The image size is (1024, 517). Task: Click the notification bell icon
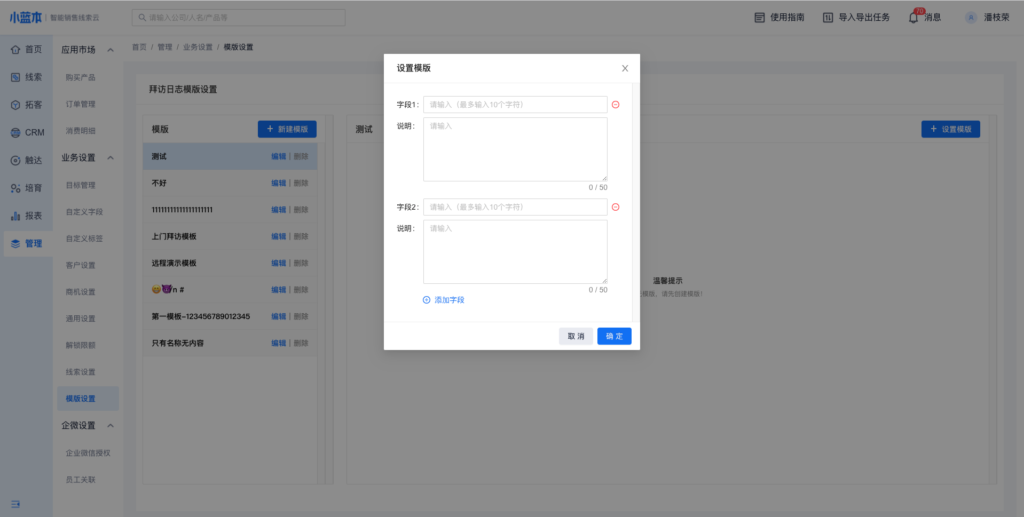[913, 17]
